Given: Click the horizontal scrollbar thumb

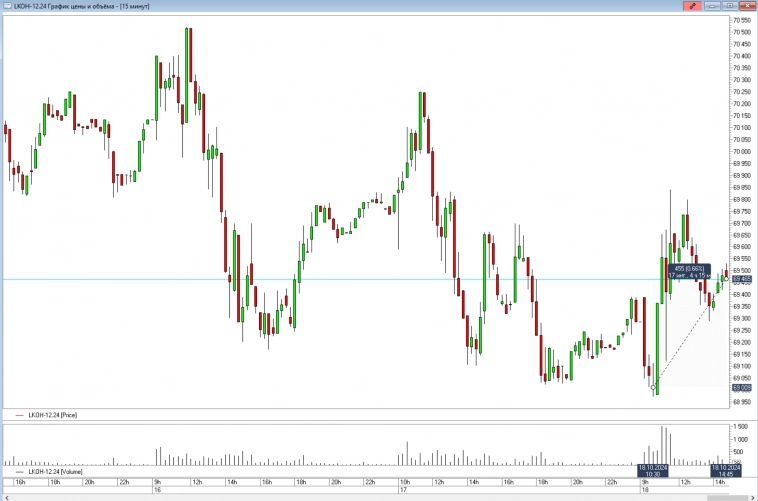Looking at the screenshot, I should tap(727, 498).
